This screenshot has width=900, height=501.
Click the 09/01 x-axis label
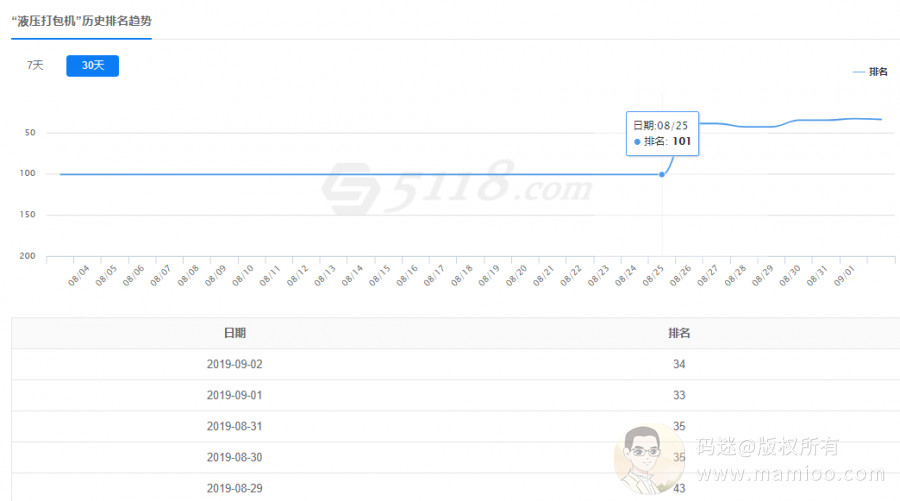point(845,275)
